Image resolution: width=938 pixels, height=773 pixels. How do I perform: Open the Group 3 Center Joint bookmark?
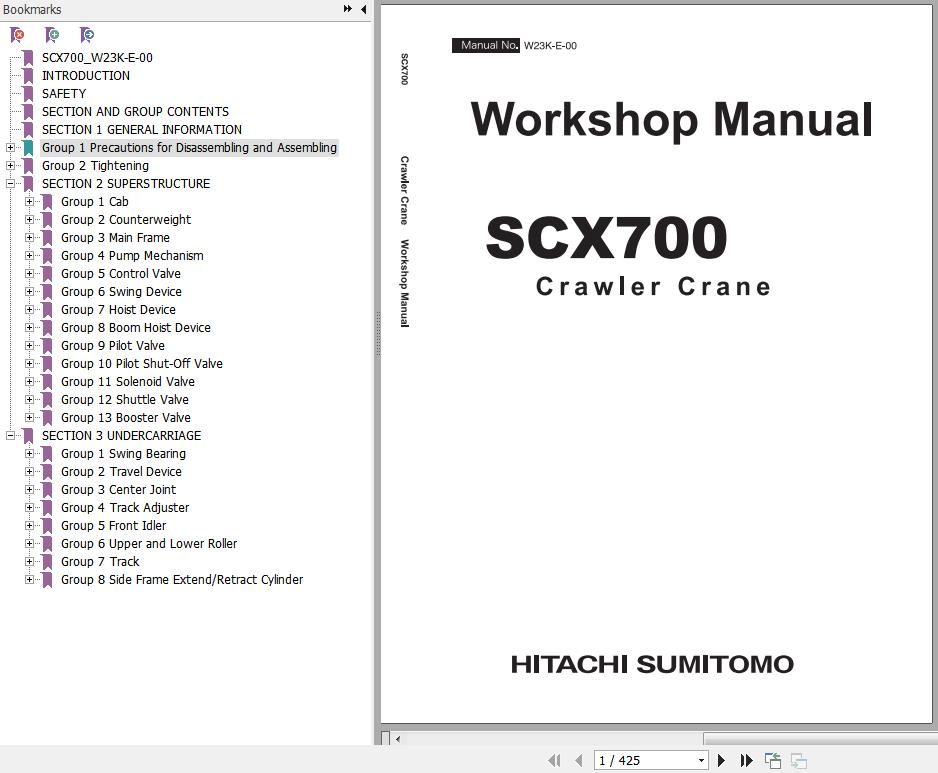pyautogui.click(x=118, y=489)
